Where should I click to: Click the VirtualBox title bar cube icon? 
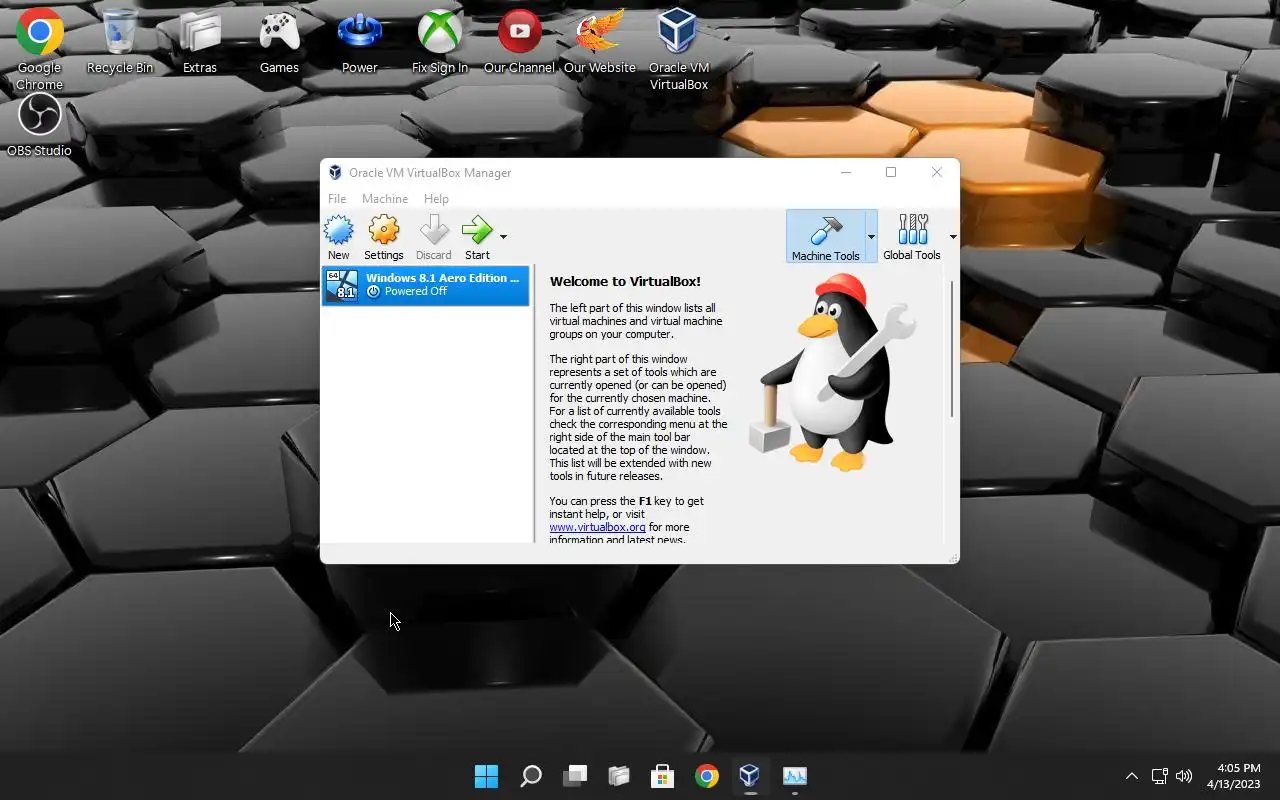coord(335,173)
